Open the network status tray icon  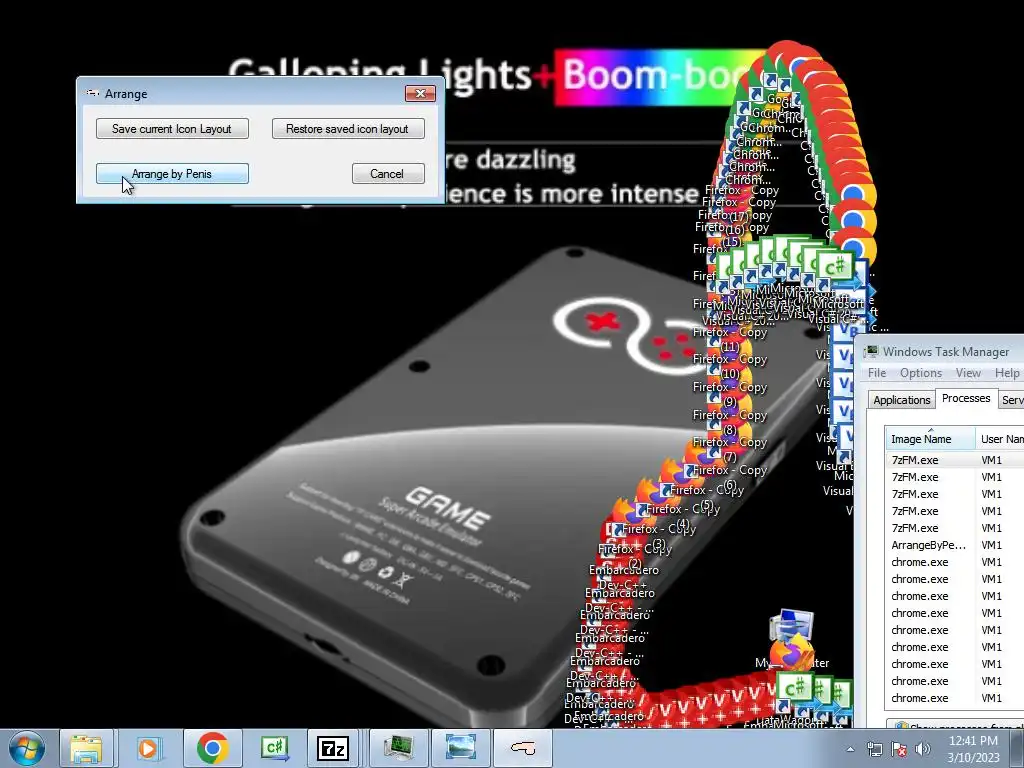(874, 749)
